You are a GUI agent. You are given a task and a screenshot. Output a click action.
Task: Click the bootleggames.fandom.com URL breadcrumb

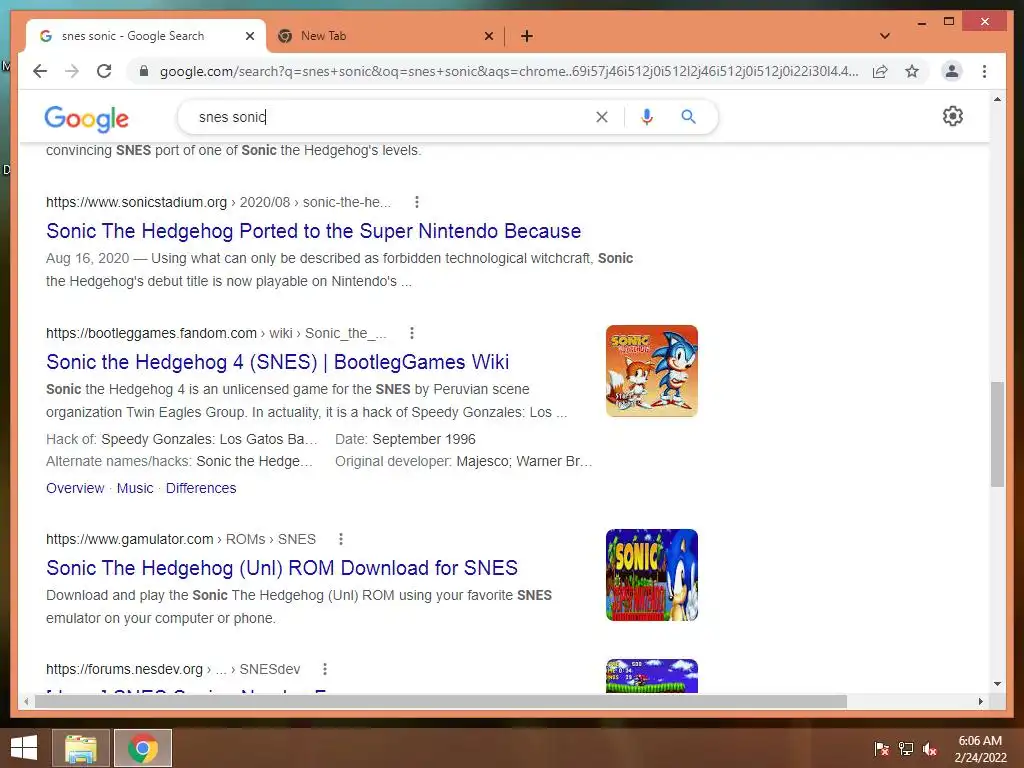(216, 333)
